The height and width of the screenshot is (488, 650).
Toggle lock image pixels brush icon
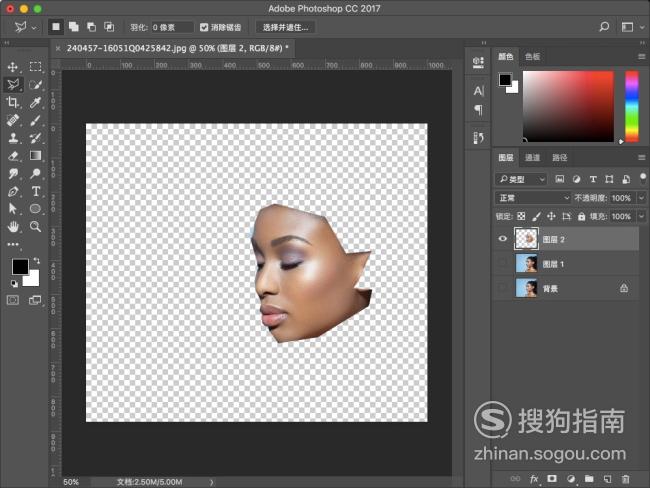(536, 216)
